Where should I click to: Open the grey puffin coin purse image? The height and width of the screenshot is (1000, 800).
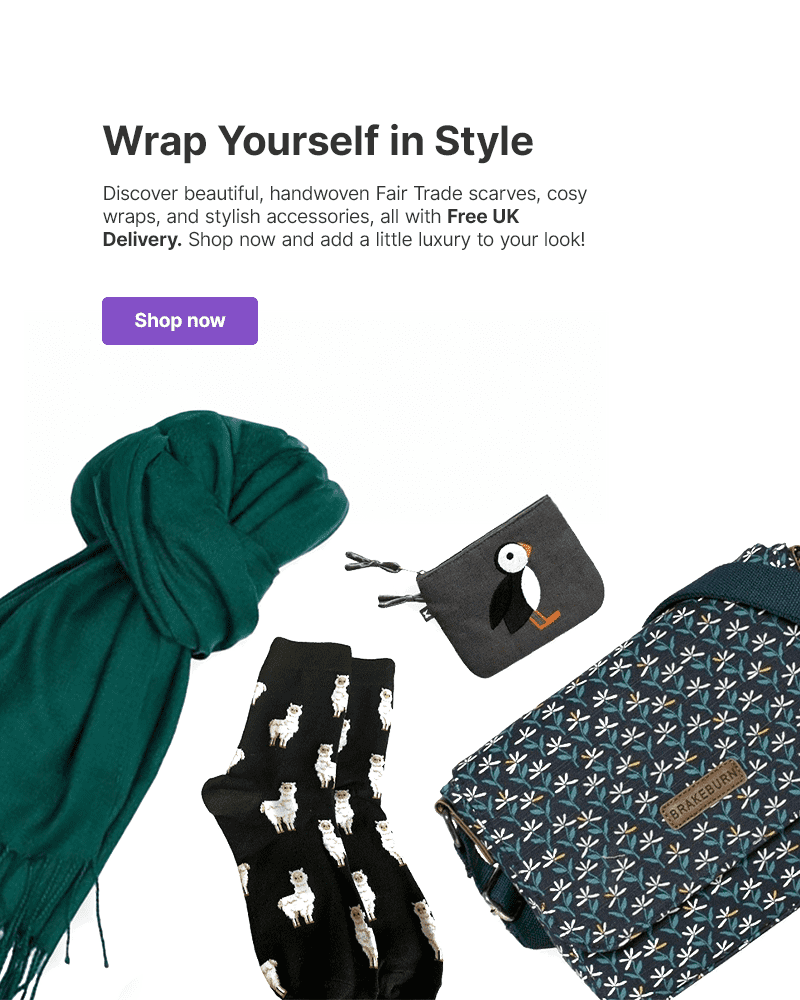click(x=475, y=587)
